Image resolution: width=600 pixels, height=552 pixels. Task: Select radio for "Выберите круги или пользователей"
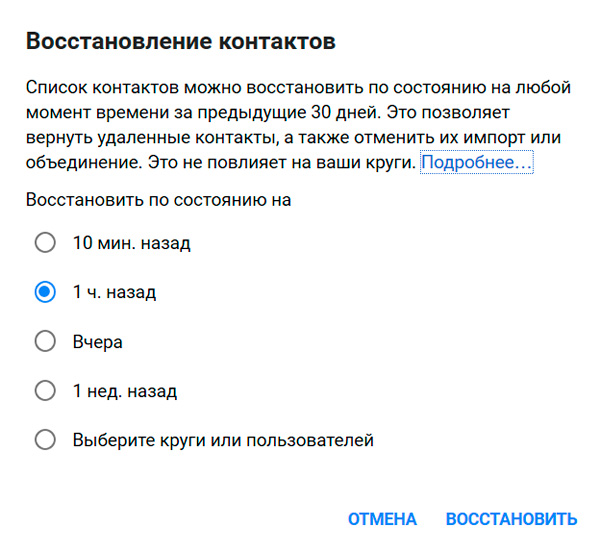(45, 439)
